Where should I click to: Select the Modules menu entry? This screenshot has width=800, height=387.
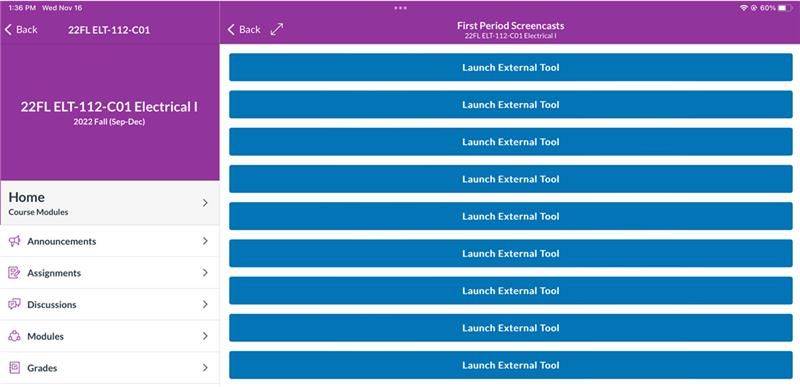[x=110, y=336]
